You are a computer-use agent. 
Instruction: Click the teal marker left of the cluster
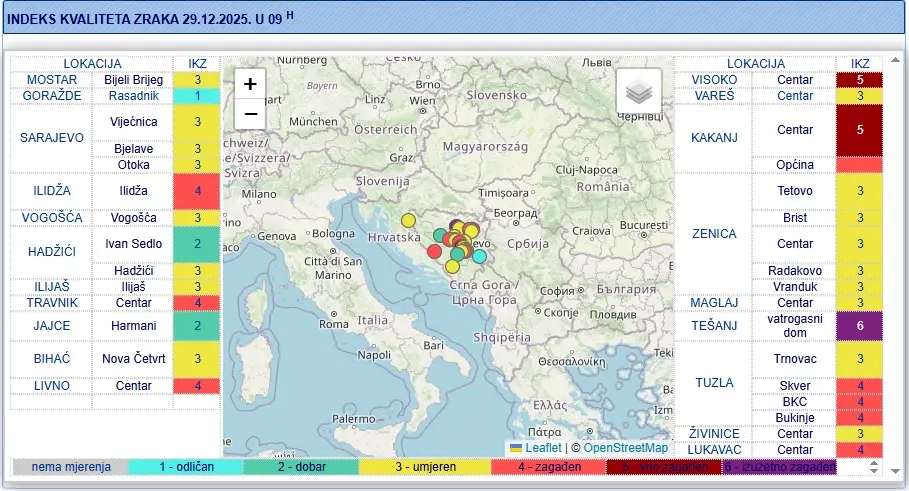[440, 236]
